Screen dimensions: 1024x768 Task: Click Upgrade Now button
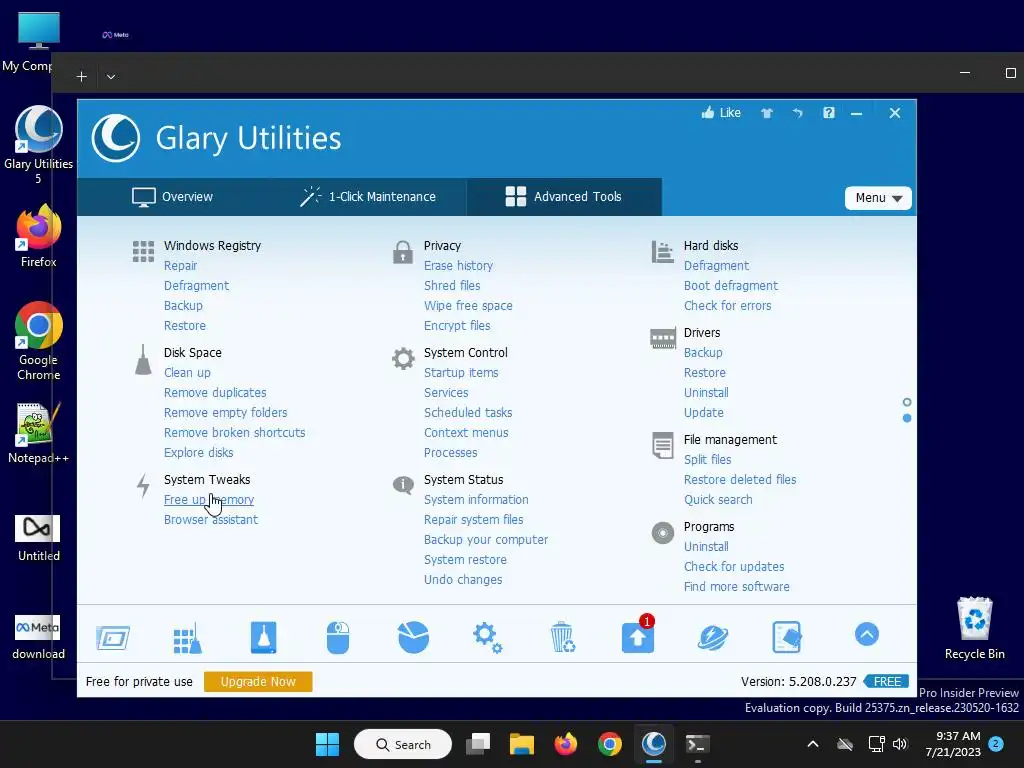click(258, 682)
